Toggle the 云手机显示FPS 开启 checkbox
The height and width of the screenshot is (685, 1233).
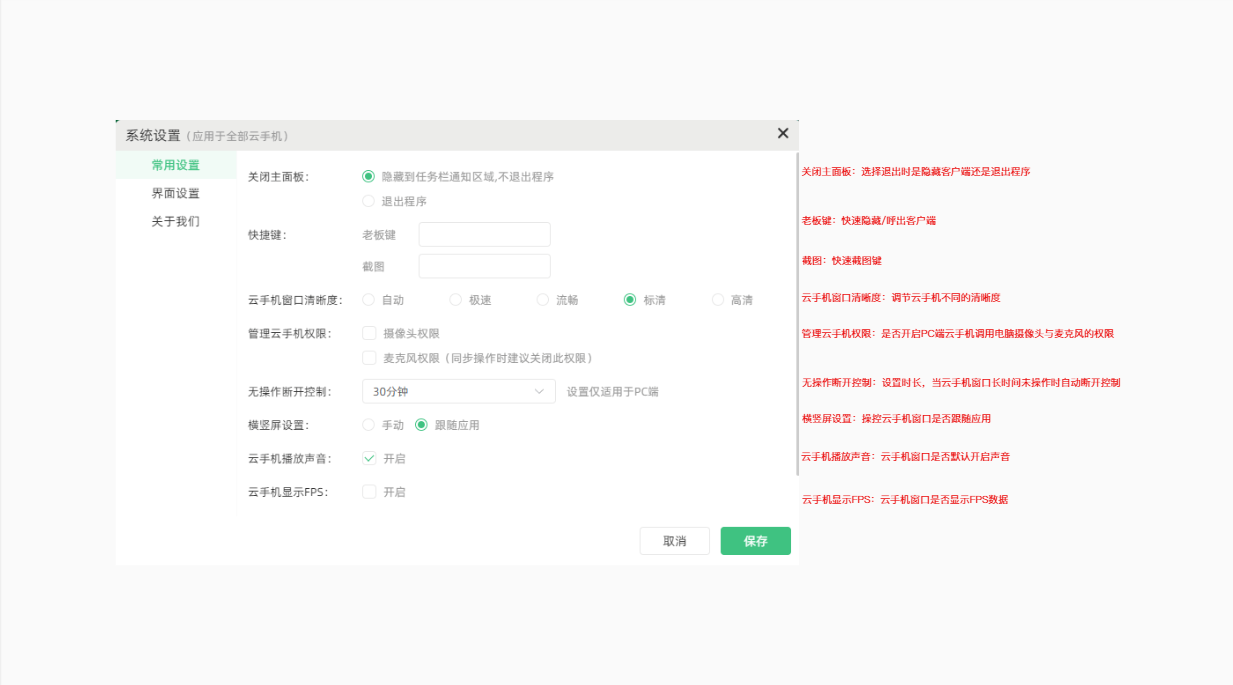pyautogui.click(x=369, y=492)
